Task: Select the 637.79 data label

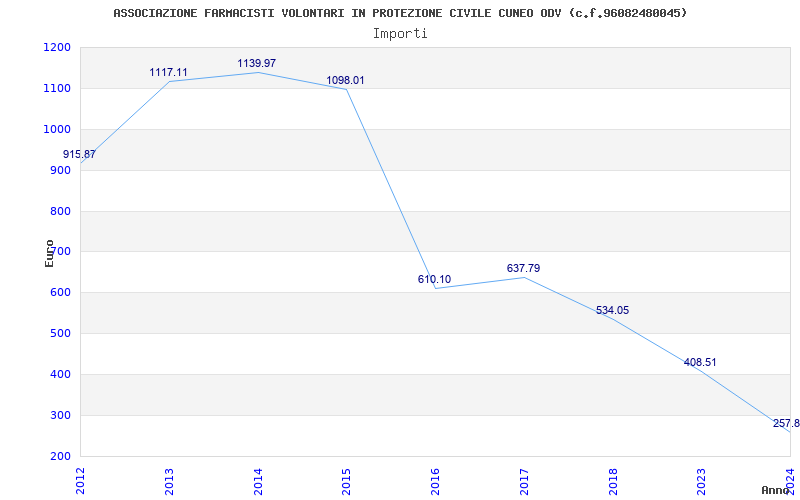Action: click(x=523, y=268)
